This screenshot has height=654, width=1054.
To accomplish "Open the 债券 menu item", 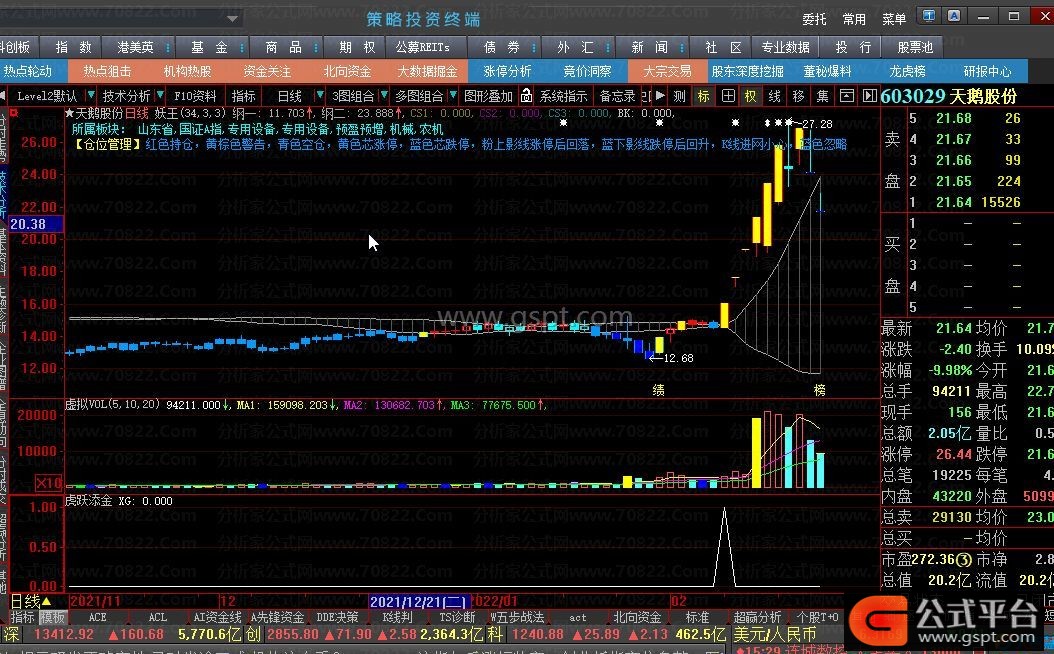I will point(502,48).
